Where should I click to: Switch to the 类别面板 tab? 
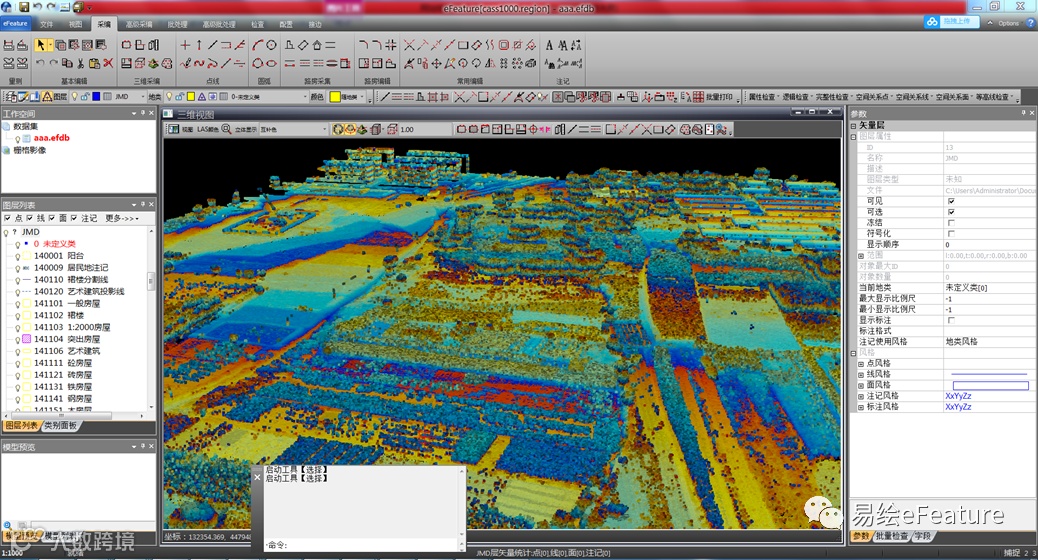tap(59, 425)
